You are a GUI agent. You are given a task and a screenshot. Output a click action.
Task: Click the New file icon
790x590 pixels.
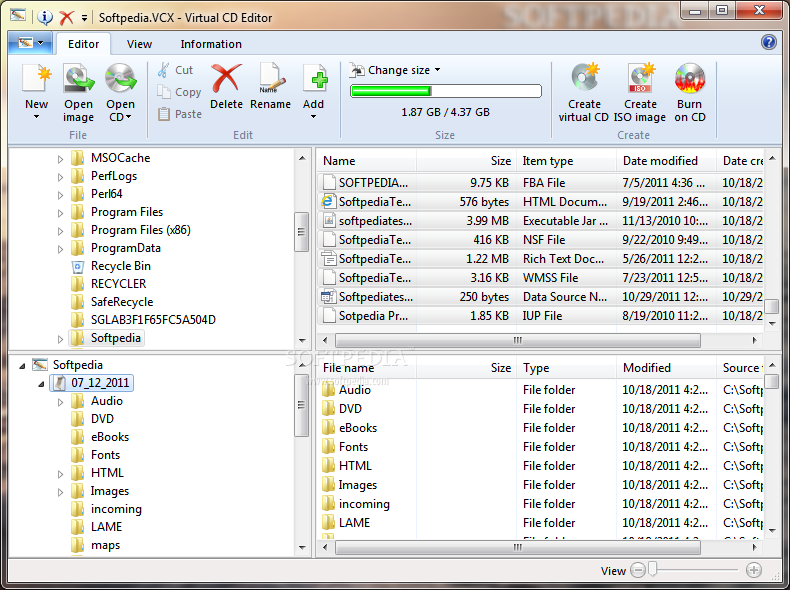click(x=36, y=79)
